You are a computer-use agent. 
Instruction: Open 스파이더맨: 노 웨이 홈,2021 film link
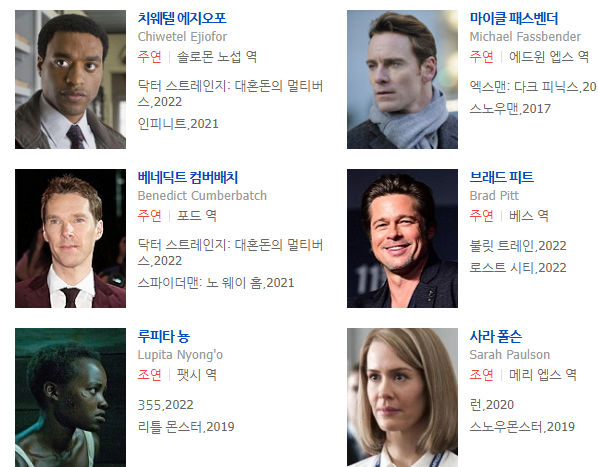(216, 283)
